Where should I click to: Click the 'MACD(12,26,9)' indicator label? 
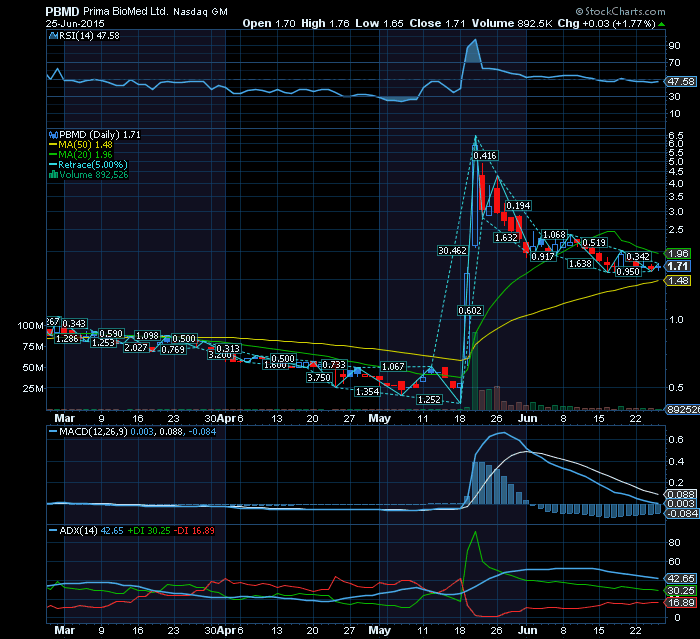(x=93, y=432)
